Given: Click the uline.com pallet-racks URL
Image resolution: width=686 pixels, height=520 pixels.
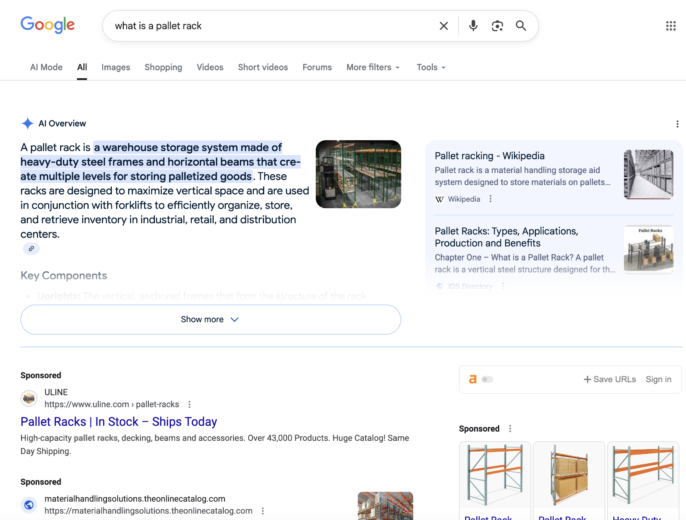Looking at the screenshot, I should point(112,404).
